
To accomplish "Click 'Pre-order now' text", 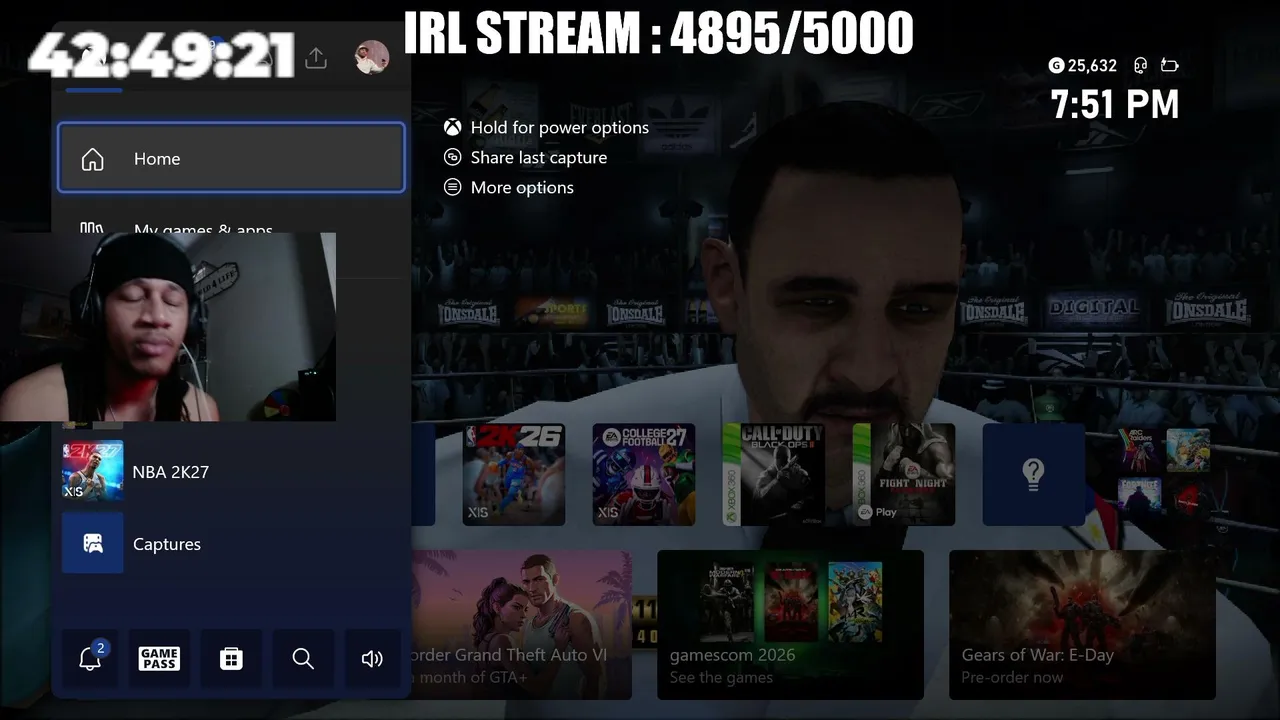I will (x=1012, y=678).
